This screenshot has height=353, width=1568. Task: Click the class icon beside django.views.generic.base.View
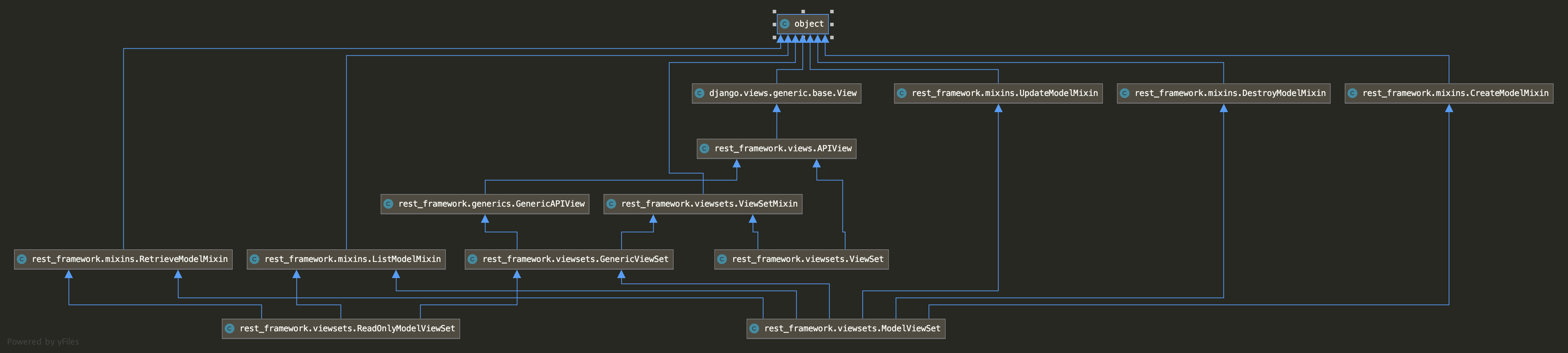click(x=700, y=93)
